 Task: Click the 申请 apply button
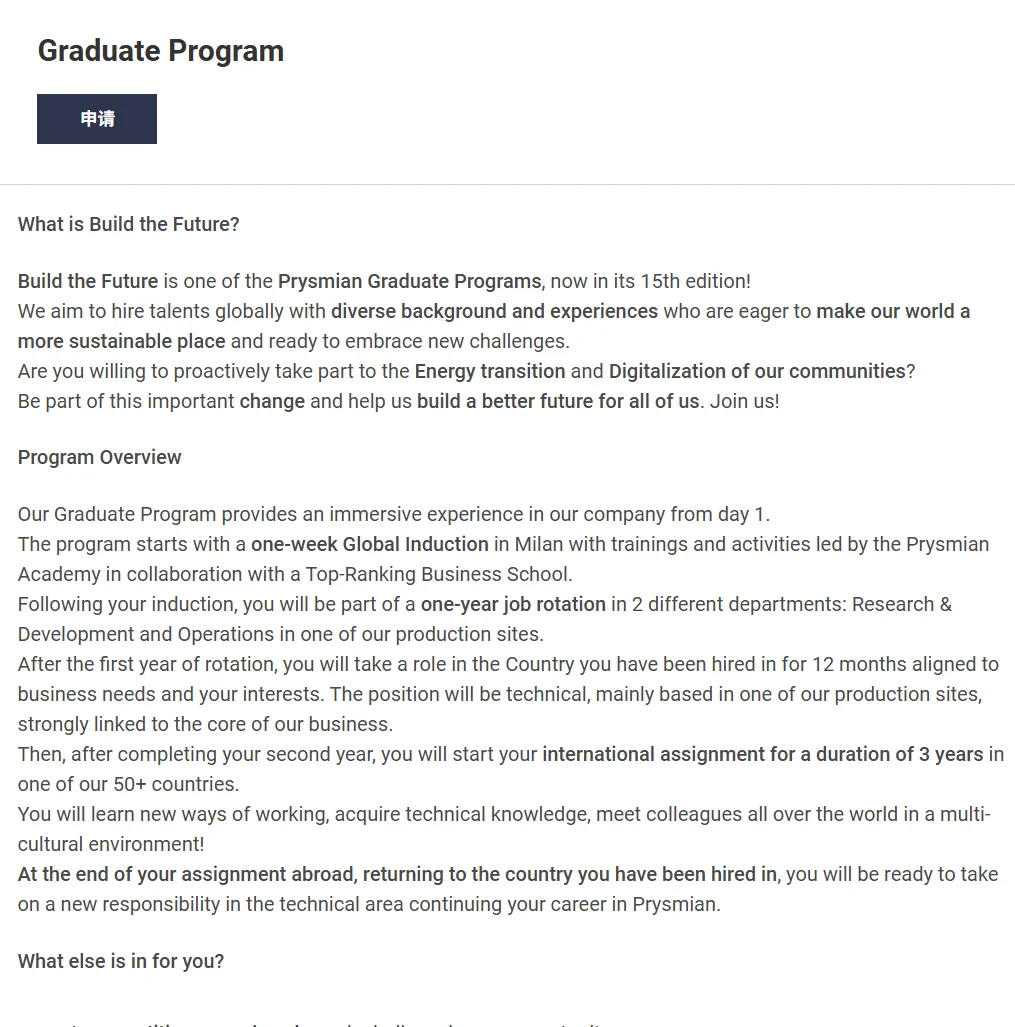tap(97, 119)
